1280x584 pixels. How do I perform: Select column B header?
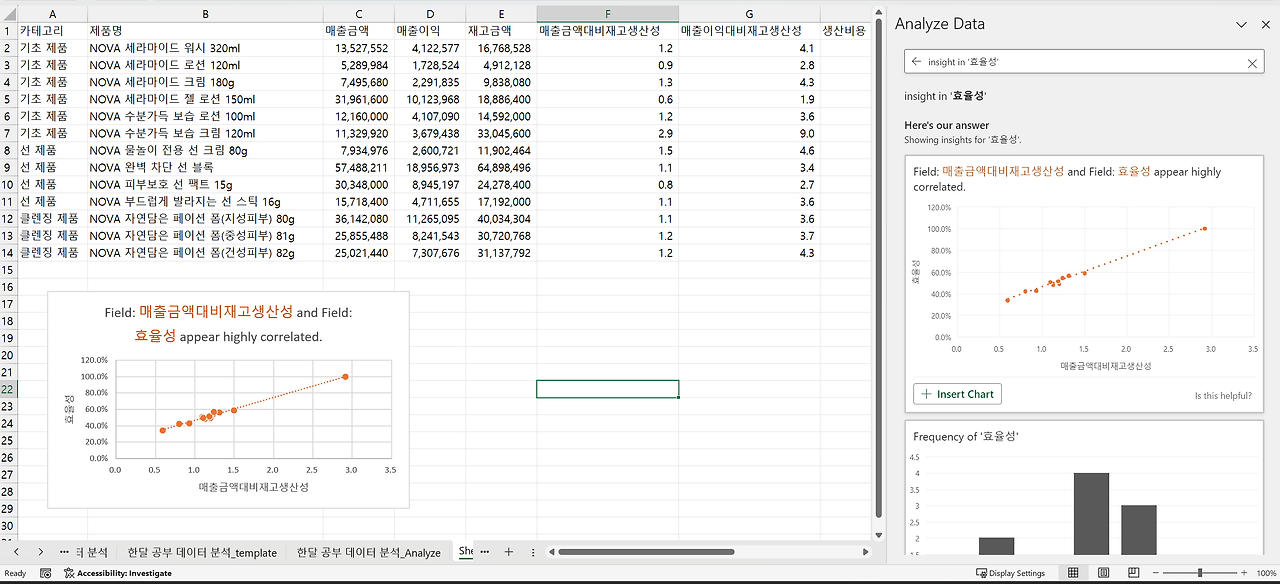pos(205,14)
